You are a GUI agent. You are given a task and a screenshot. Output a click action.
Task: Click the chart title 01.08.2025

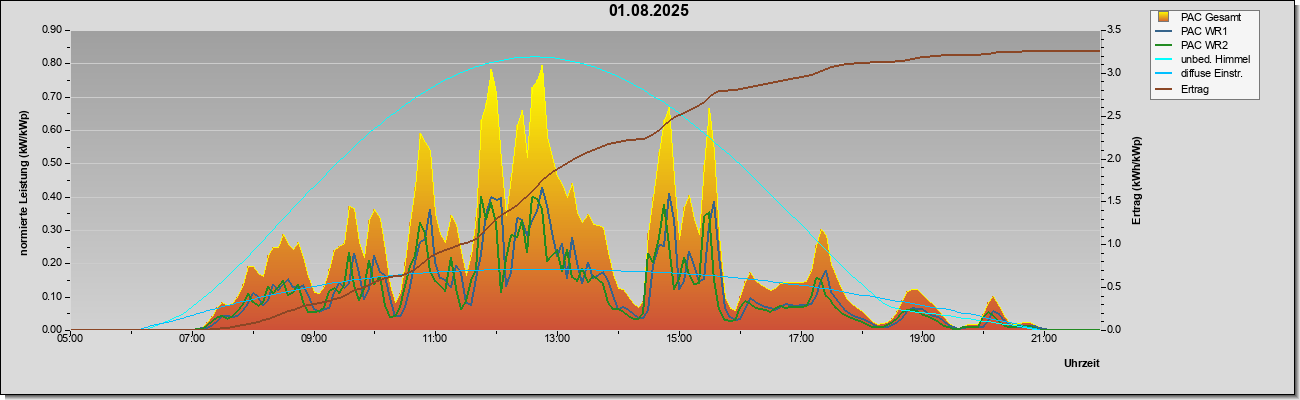(x=648, y=11)
